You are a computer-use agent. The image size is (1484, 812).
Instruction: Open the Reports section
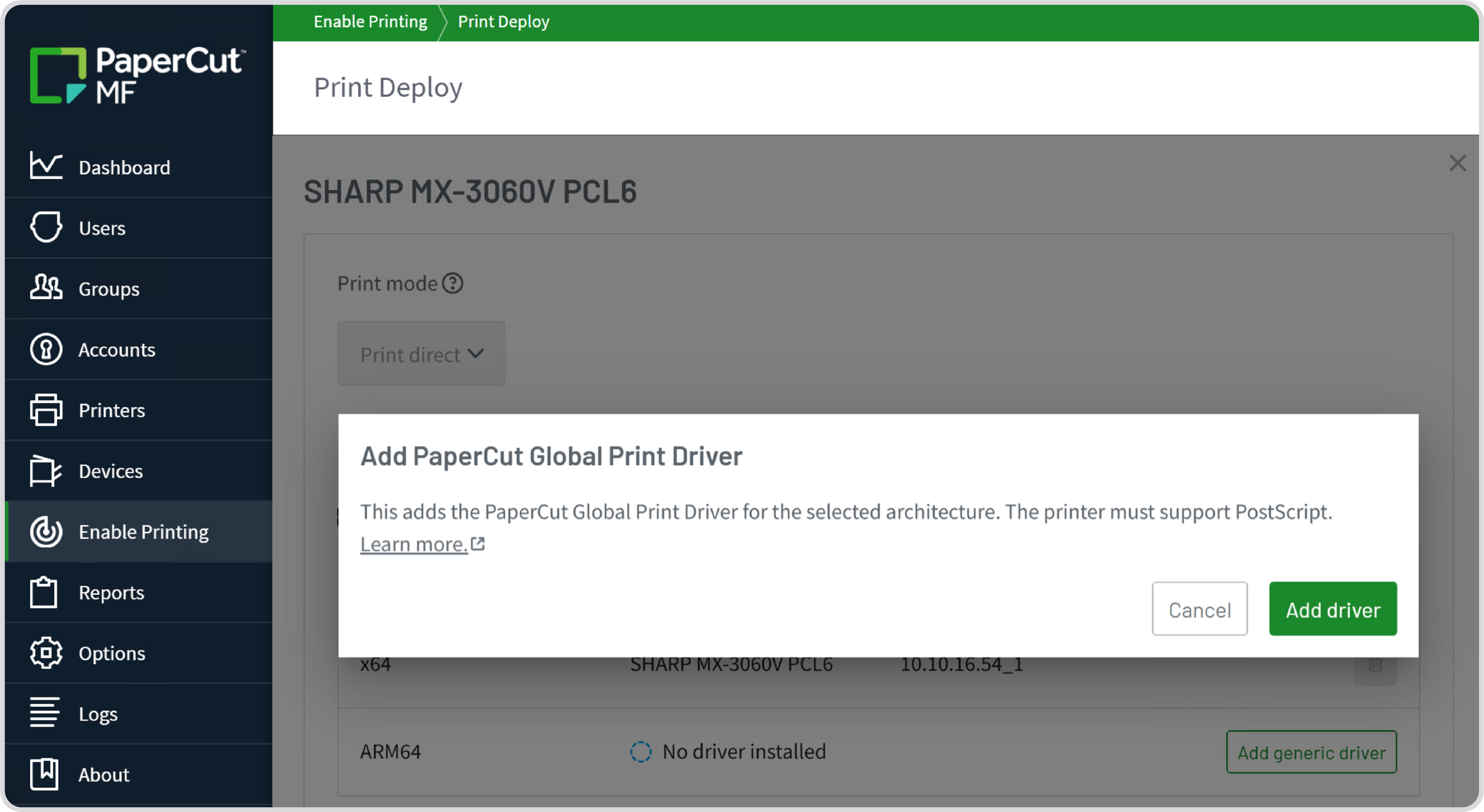click(138, 593)
